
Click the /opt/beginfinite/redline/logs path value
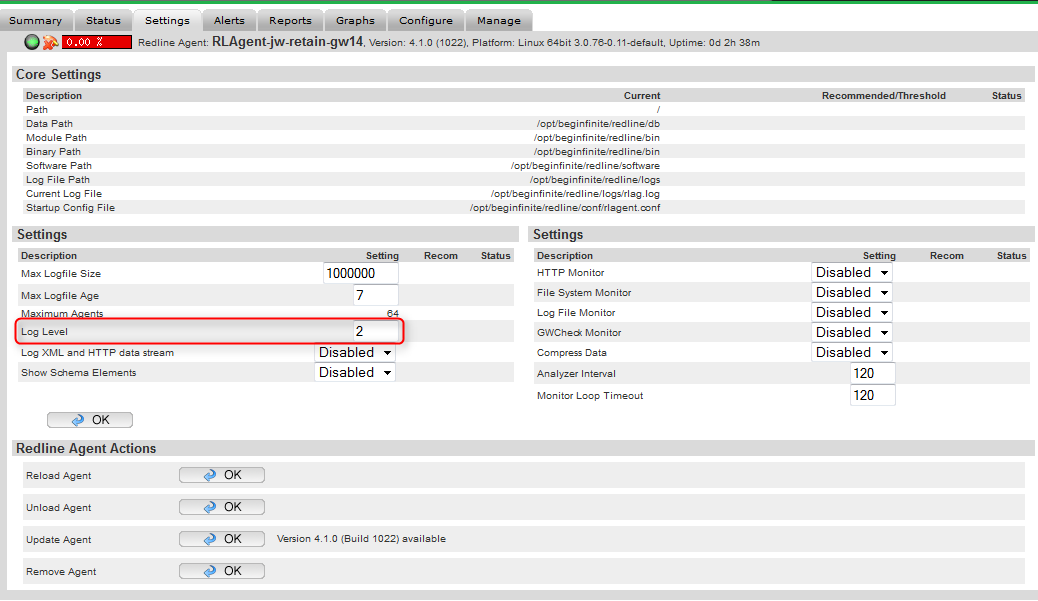point(594,180)
